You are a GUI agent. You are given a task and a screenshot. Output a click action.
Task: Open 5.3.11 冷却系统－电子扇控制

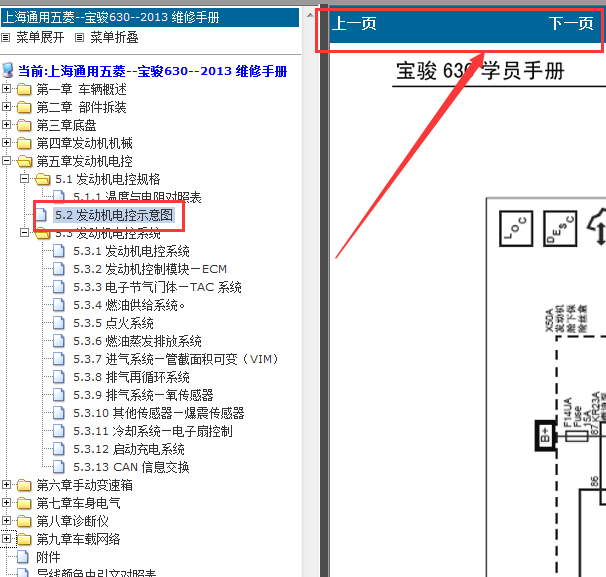click(153, 431)
